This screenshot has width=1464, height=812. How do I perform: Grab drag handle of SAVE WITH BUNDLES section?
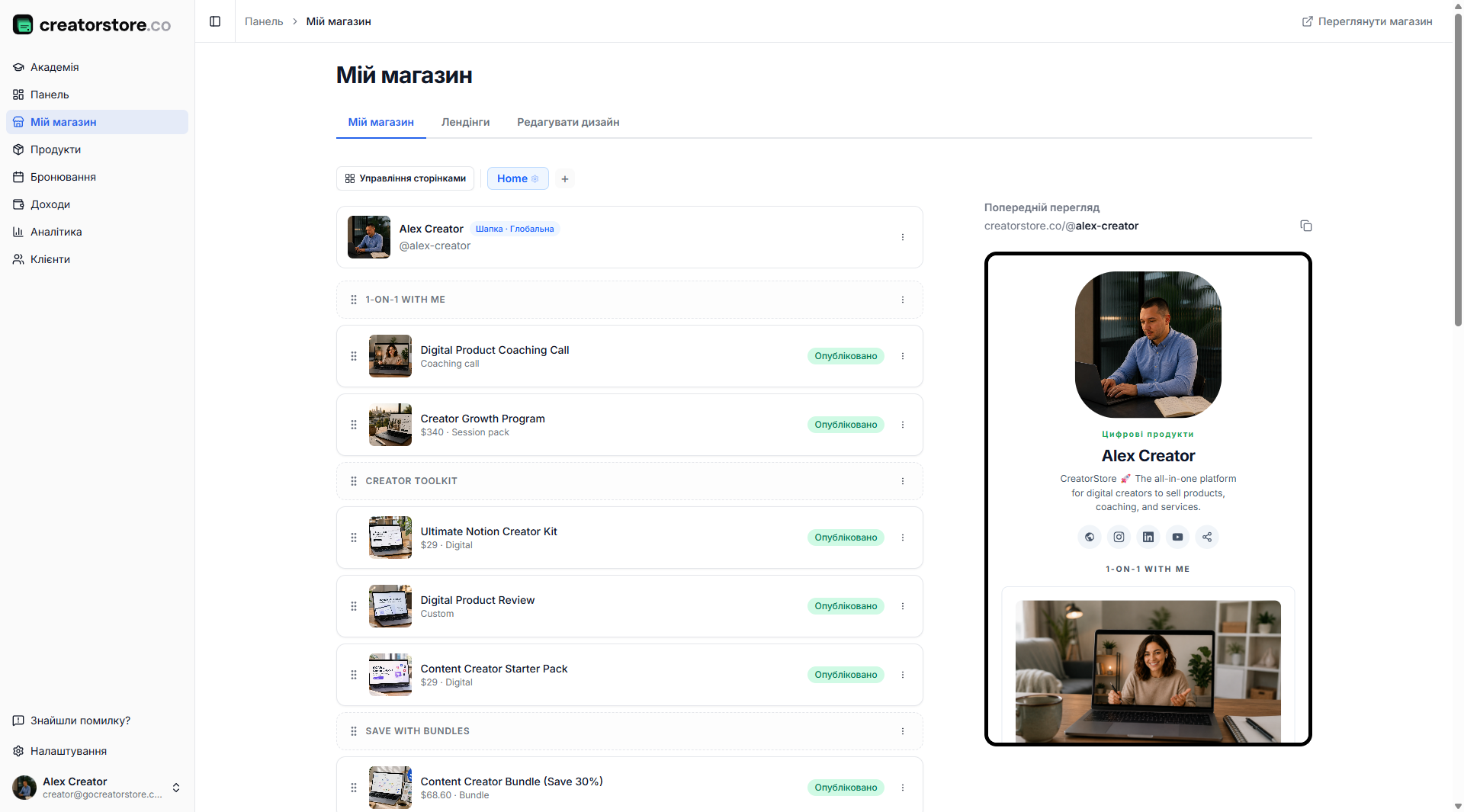pos(354,731)
